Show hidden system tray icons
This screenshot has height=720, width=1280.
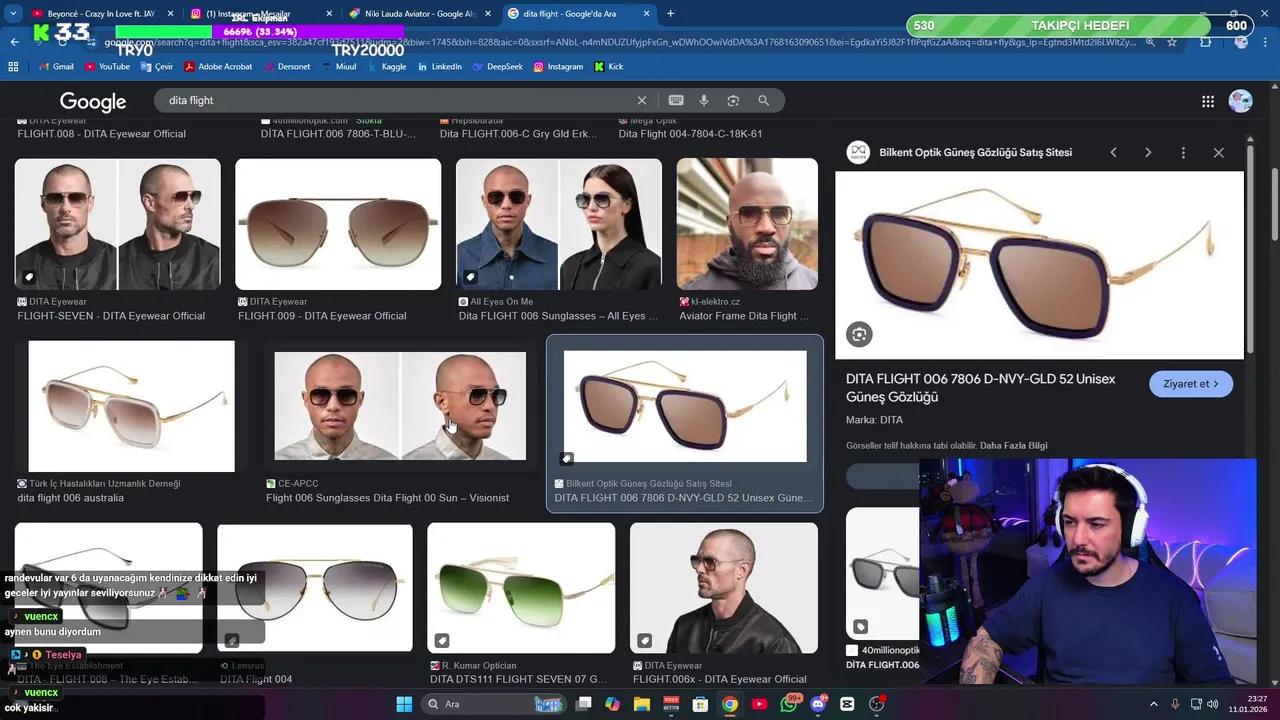pyautogui.click(x=1153, y=704)
